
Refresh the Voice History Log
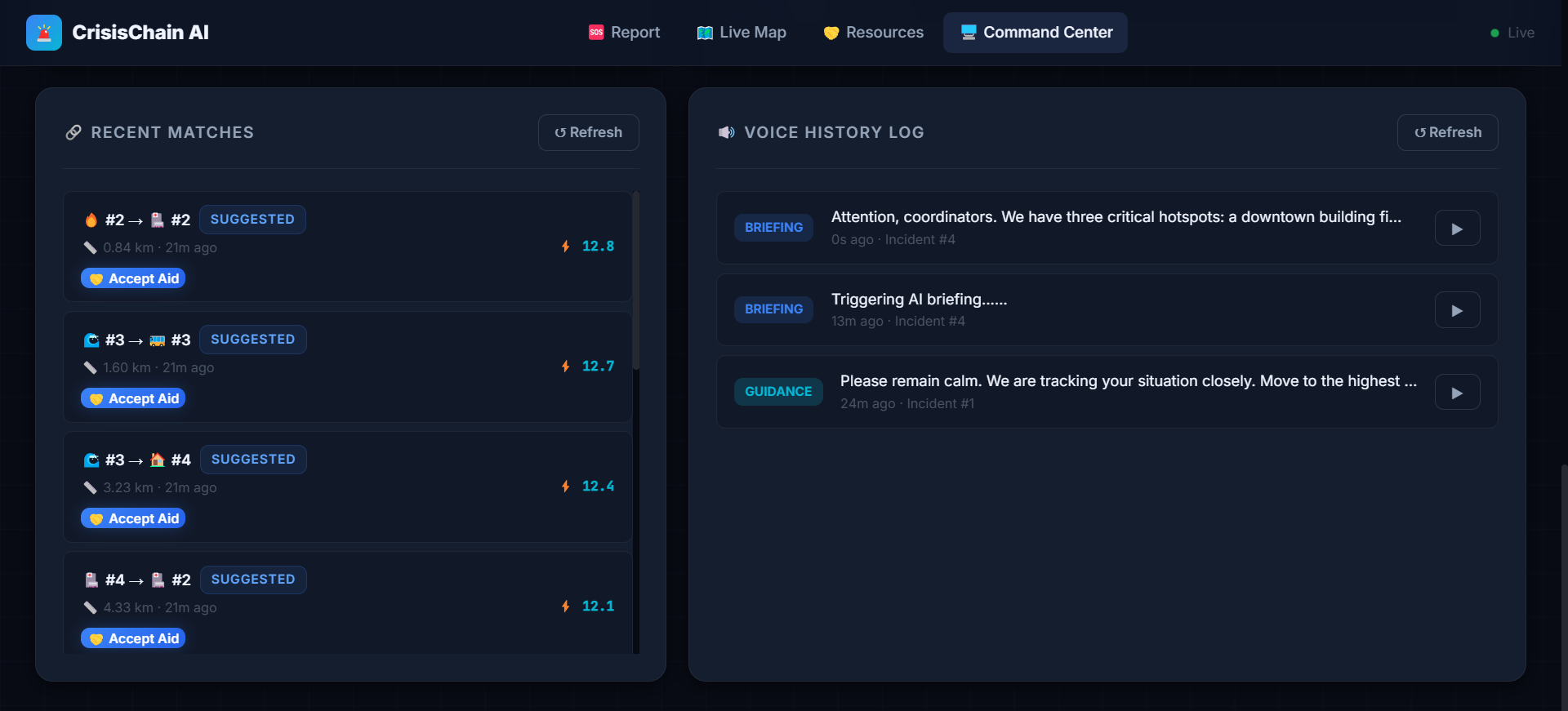(1448, 132)
